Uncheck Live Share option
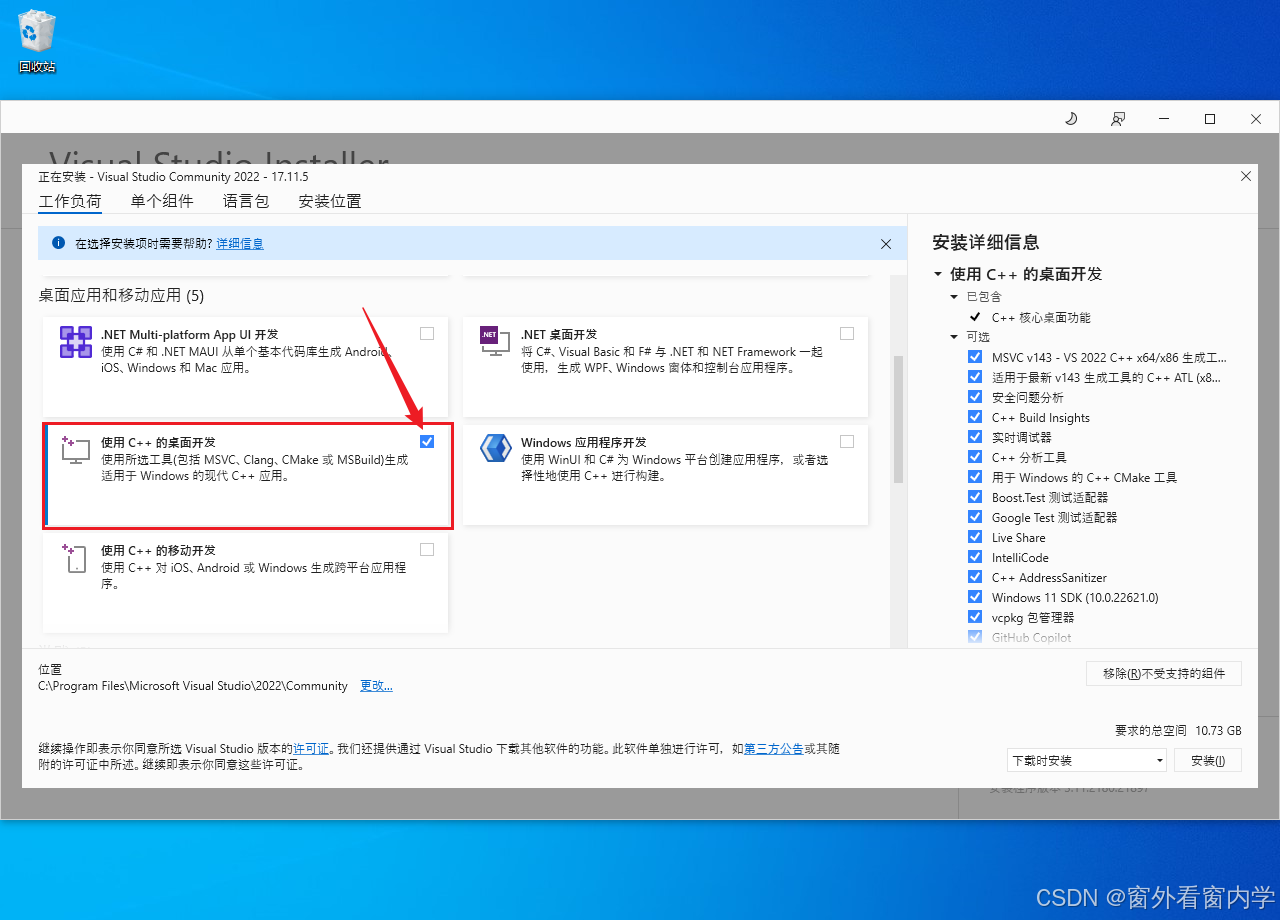 [x=975, y=537]
